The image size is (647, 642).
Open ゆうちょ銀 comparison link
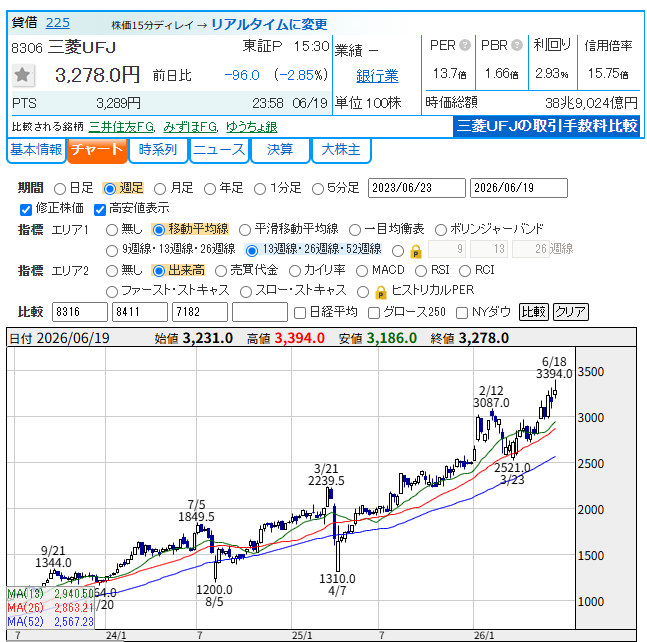tap(252, 127)
